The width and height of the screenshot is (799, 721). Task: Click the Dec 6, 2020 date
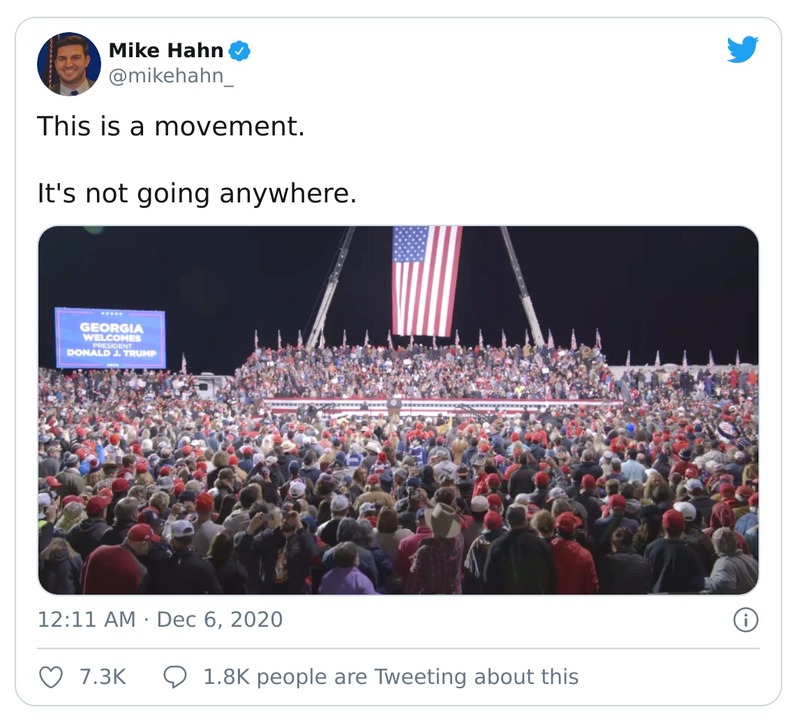221,620
